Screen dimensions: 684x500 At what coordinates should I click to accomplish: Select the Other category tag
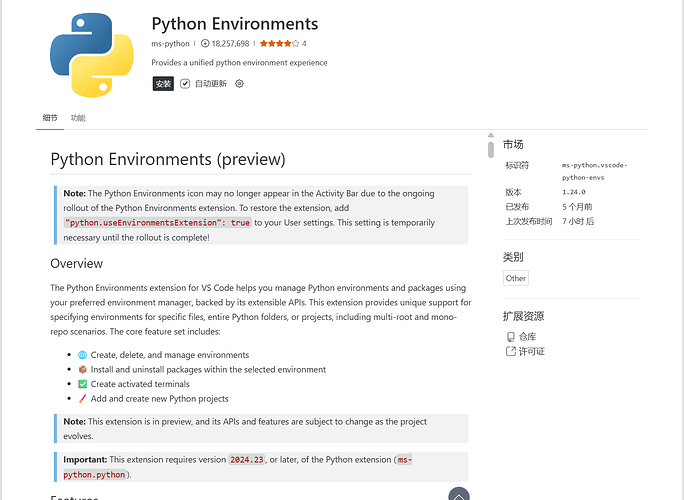click(x=516, y=278)
